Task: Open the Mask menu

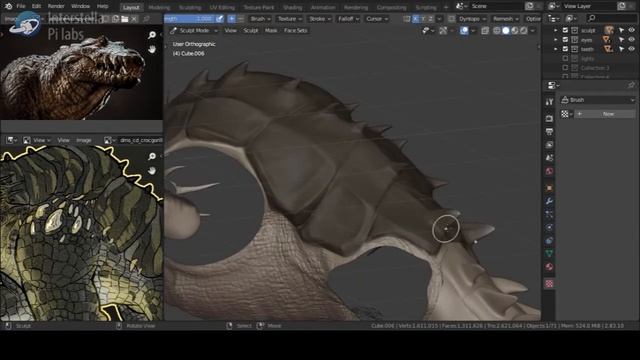Action: tap(271, 31)
